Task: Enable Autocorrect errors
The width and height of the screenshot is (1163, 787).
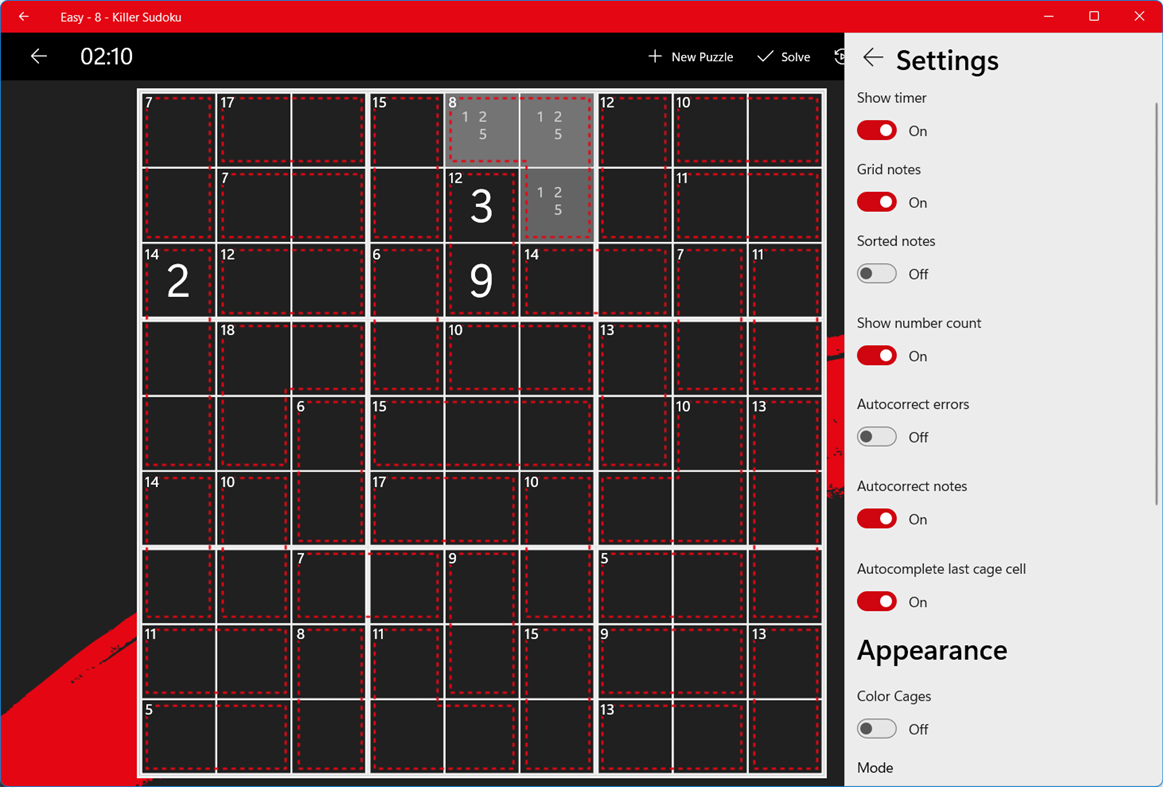Action: click(x=877, y=437)
